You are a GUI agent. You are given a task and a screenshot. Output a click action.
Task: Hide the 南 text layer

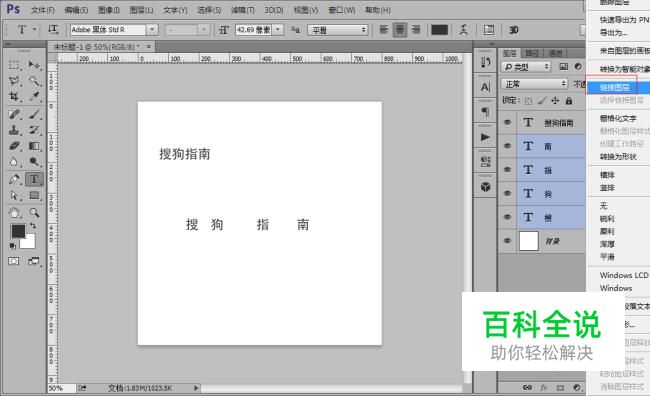(507, 146)
